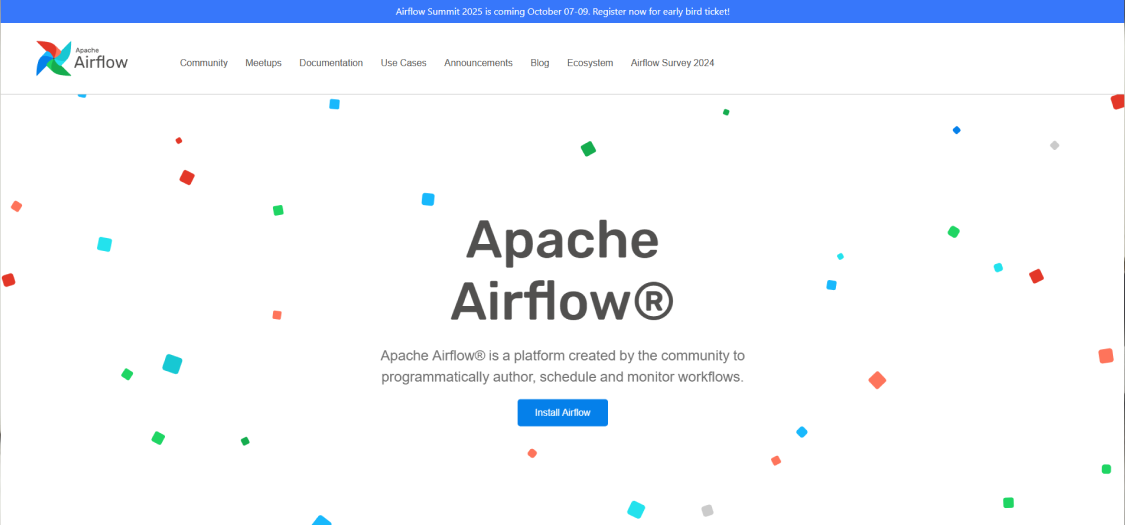The height and width of the screenshot is (525, 1125).
Task: Open the Airflow Summit 2025 banner announcement
Action: [x=562, y=11]
